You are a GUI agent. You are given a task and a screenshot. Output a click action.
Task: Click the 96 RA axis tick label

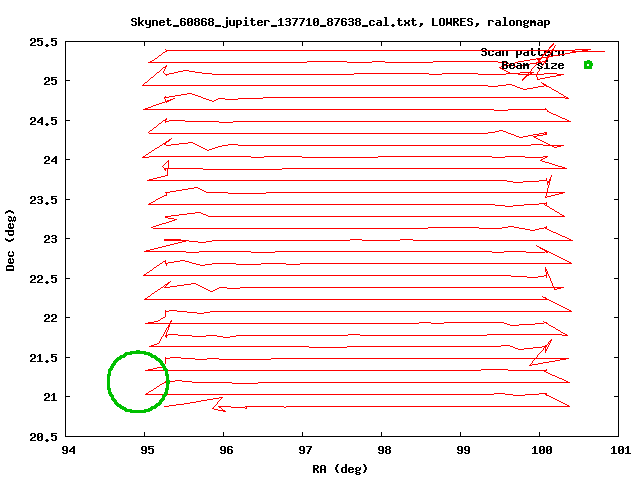coord(226,450)
